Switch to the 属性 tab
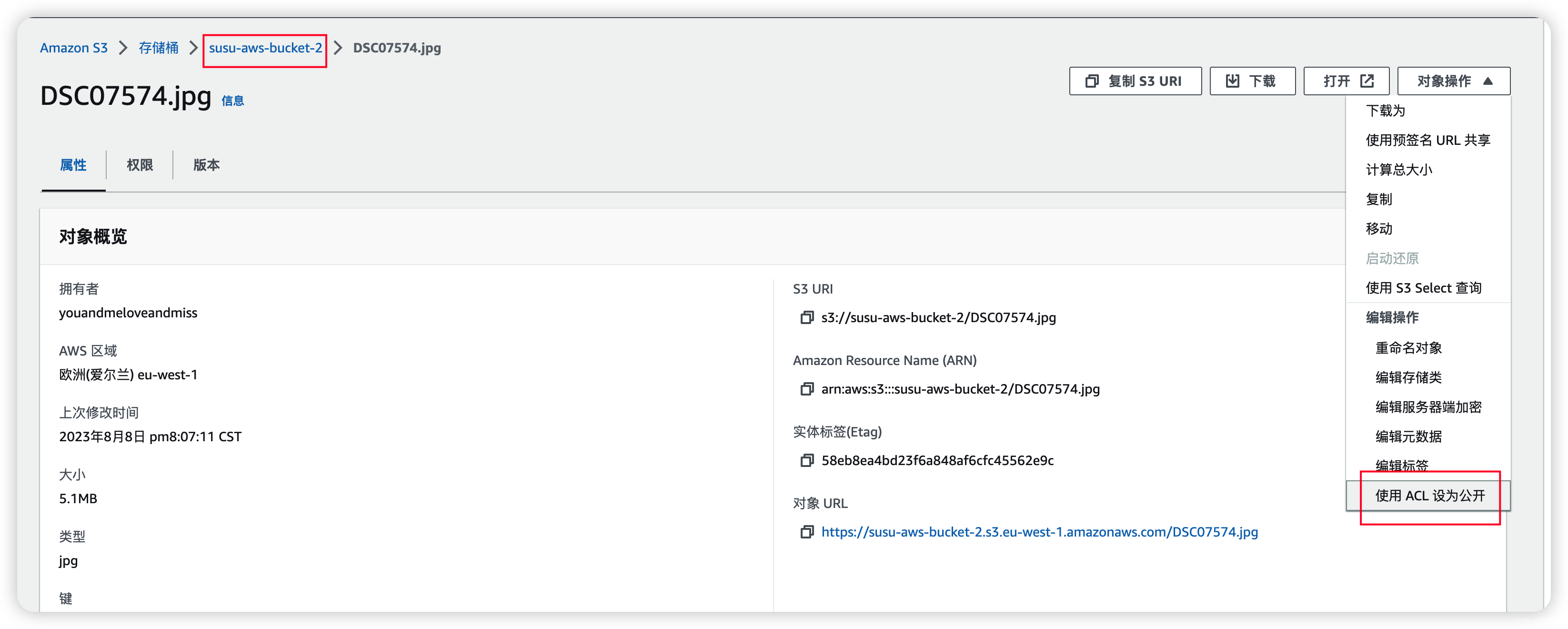This screenshot has width=1568, height=629. [73, 165]
